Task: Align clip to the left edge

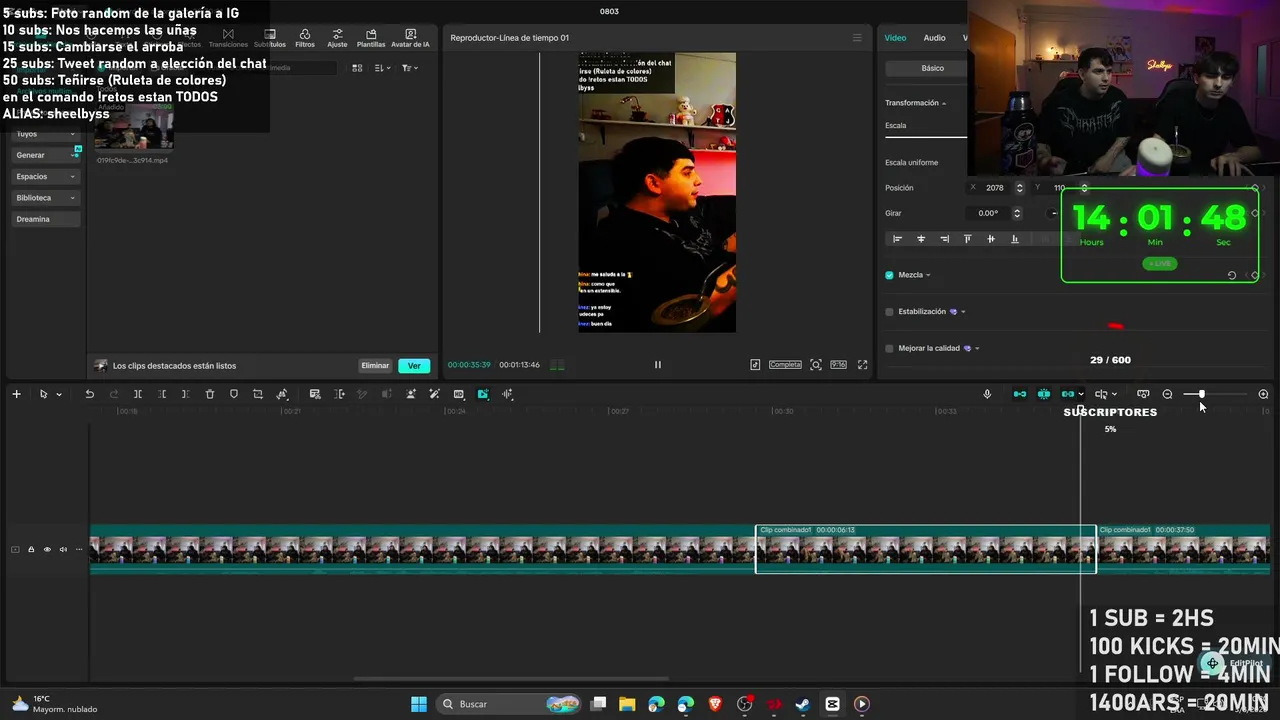Action: pyautogui.click(x=897, y=239)
